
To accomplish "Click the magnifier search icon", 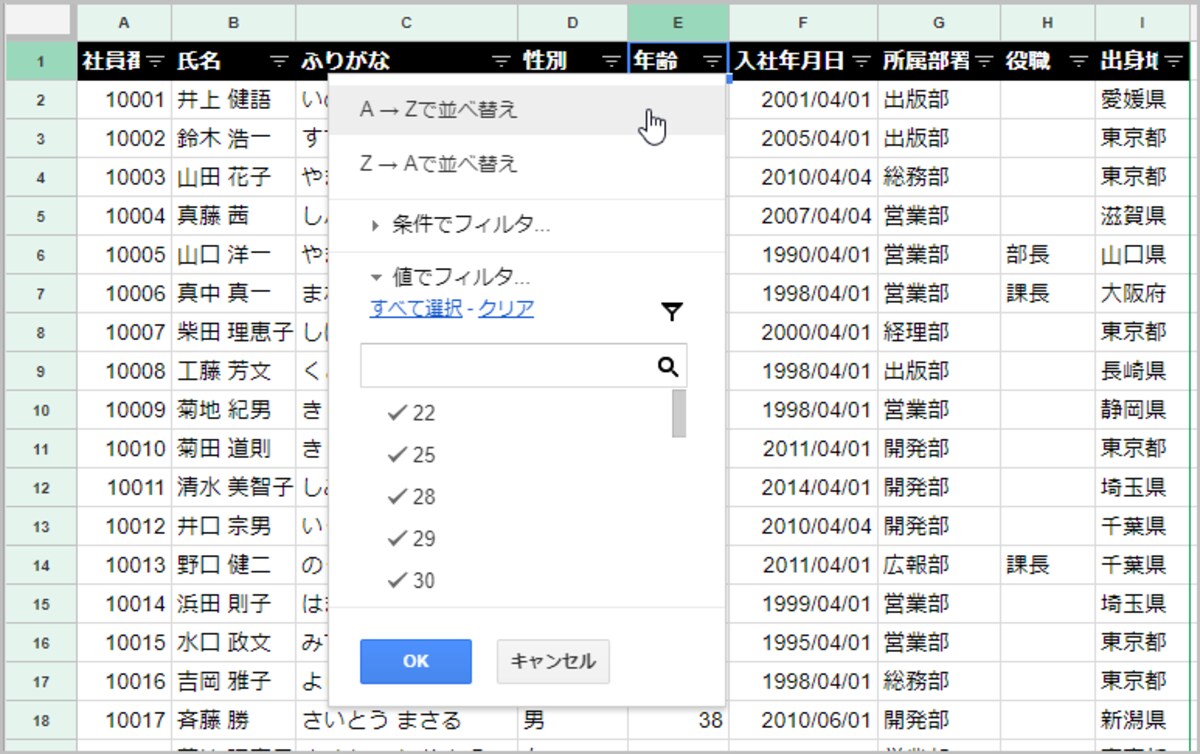I will tap(668, 367).
